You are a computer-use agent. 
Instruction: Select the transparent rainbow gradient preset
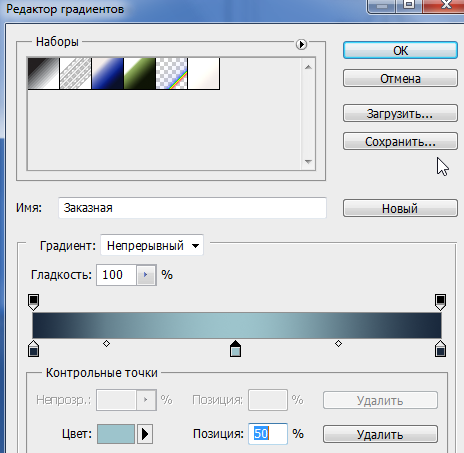[171, 73]
